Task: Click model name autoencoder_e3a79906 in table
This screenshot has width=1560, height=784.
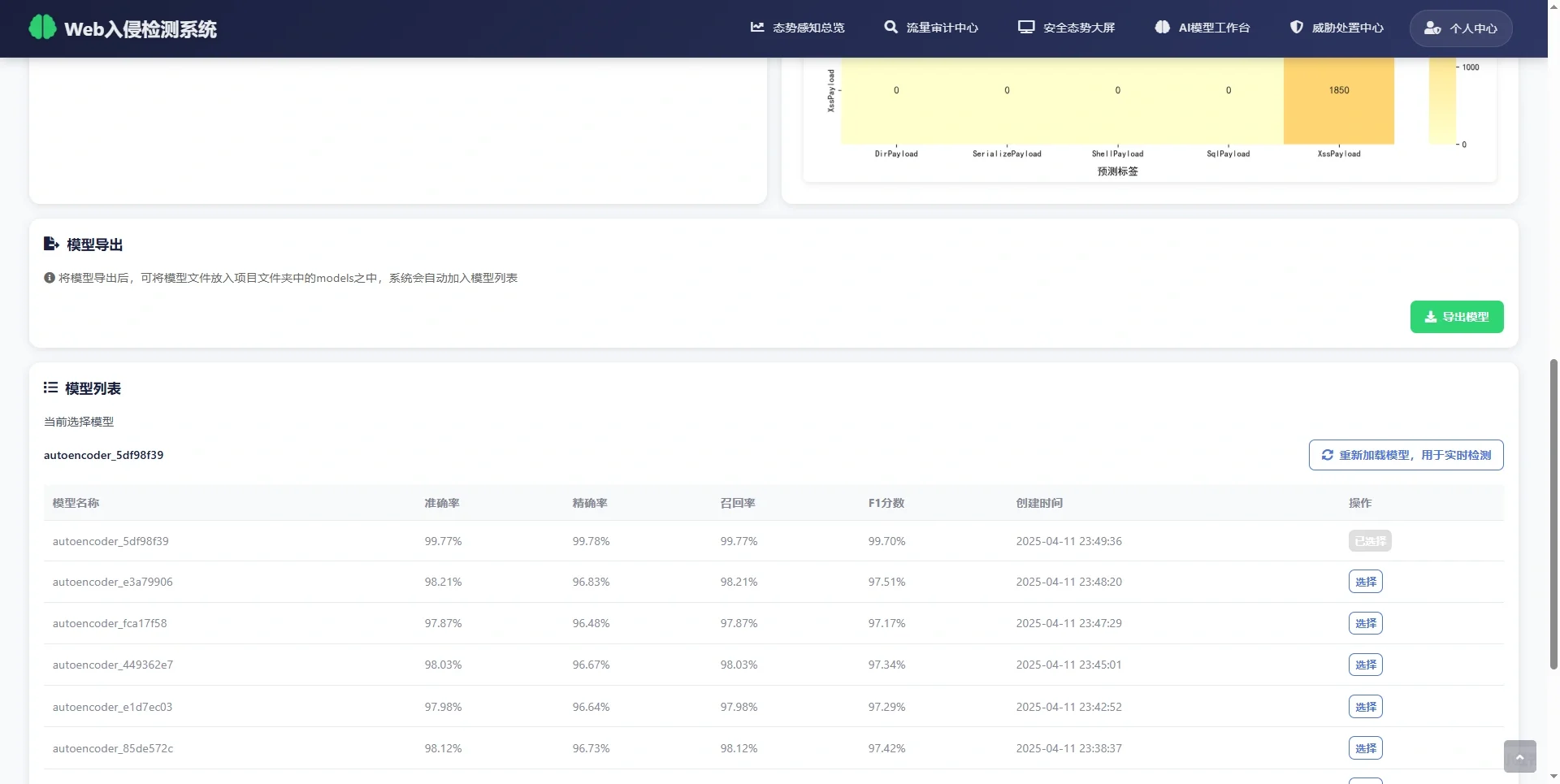Action: (112, 582)
